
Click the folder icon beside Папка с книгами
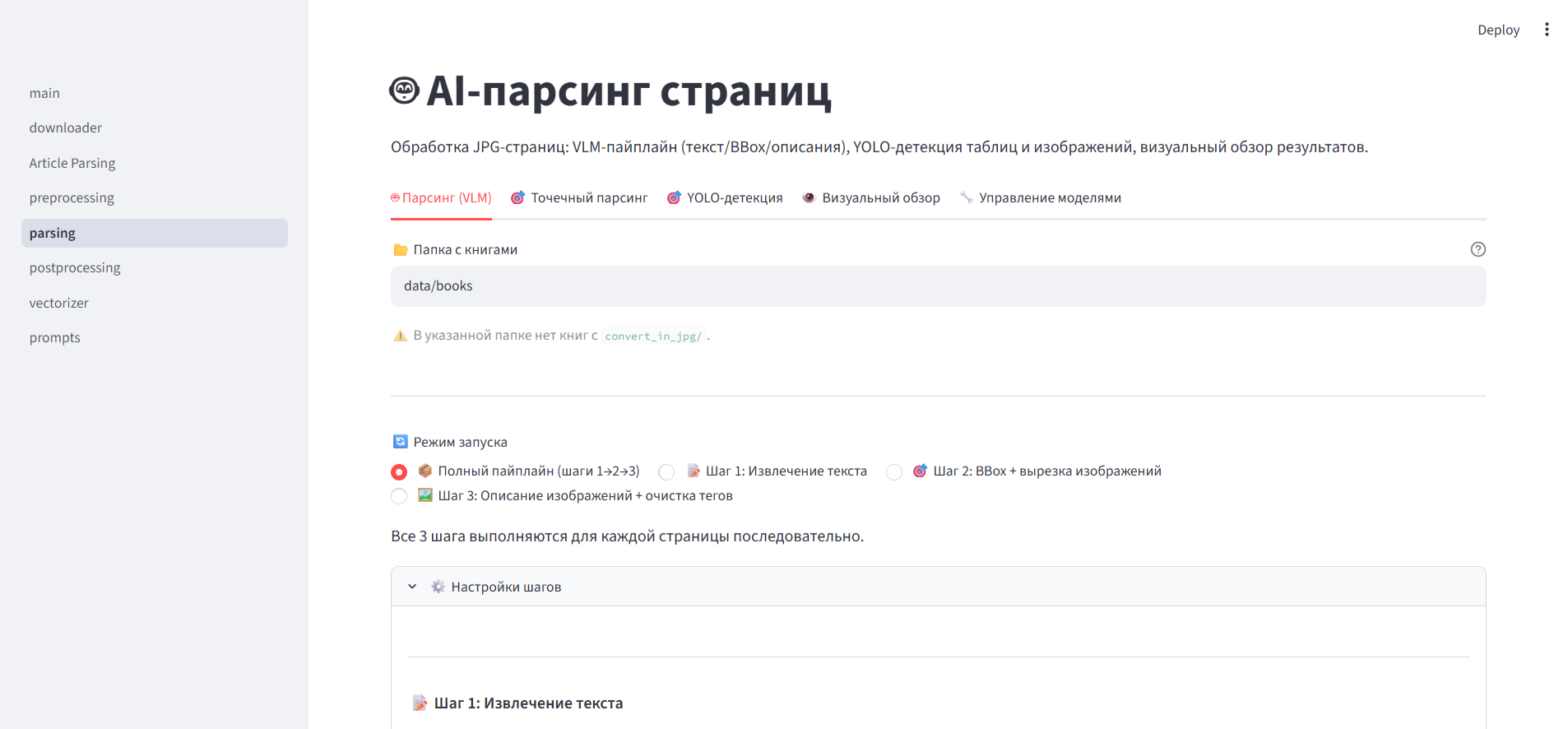(401, 249)
